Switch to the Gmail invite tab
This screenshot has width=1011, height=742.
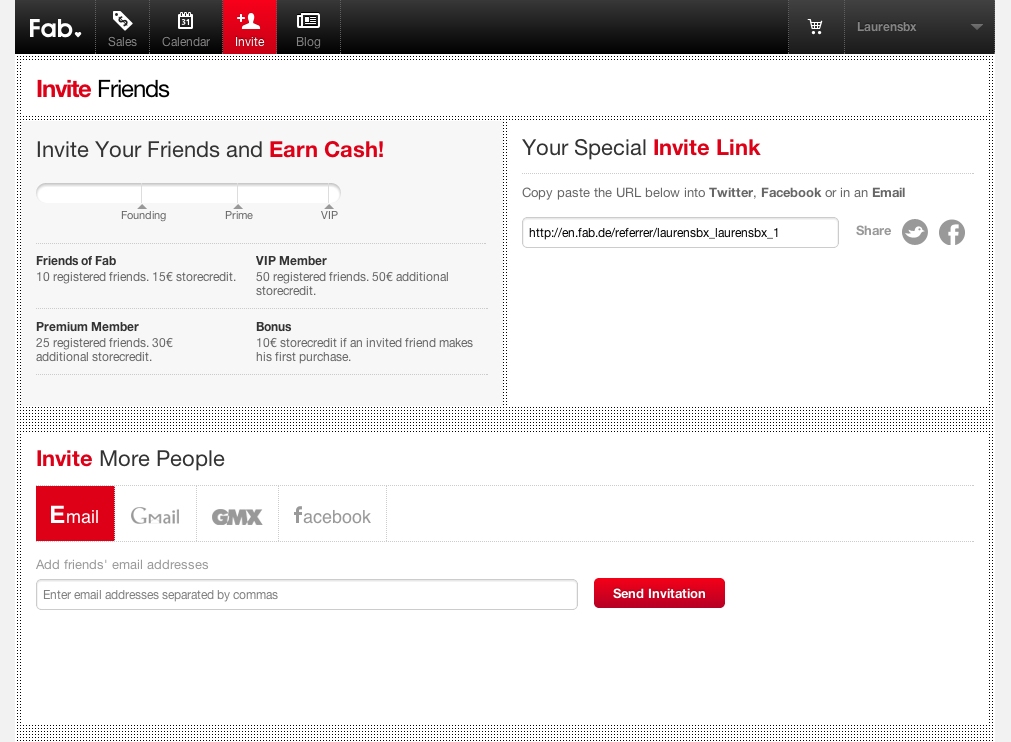(155, 515)
